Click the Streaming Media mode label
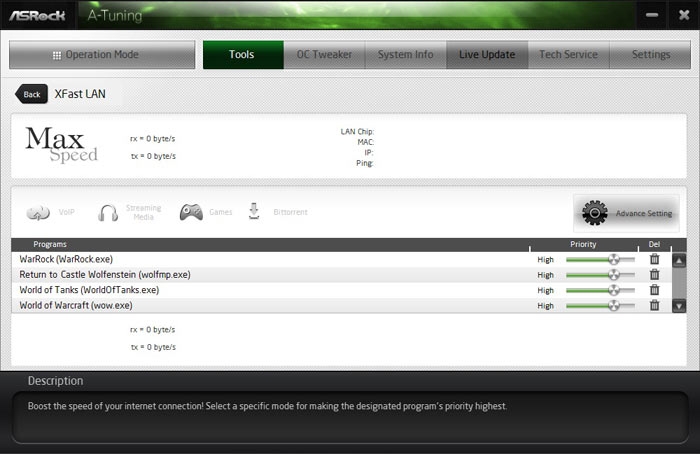This screenshot has height=454, width=700. tap(143, 212)
